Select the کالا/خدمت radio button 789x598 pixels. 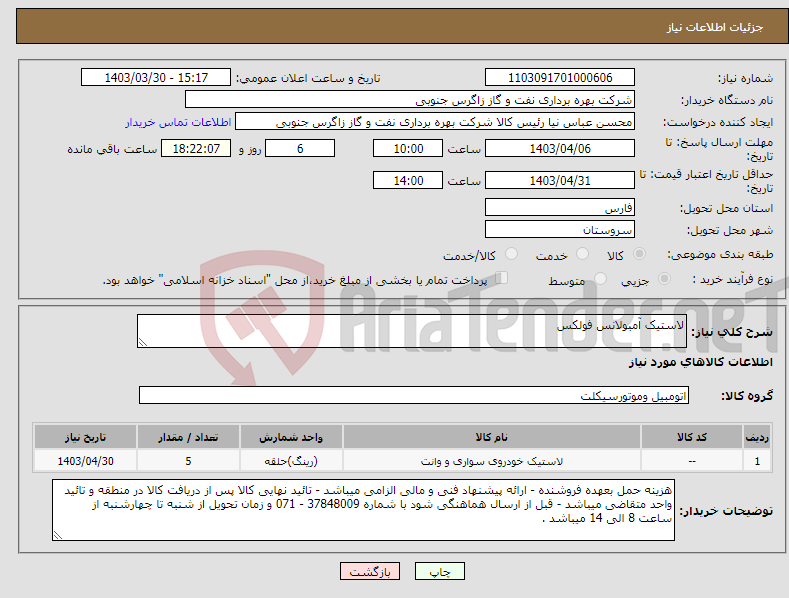coord(511,254)
